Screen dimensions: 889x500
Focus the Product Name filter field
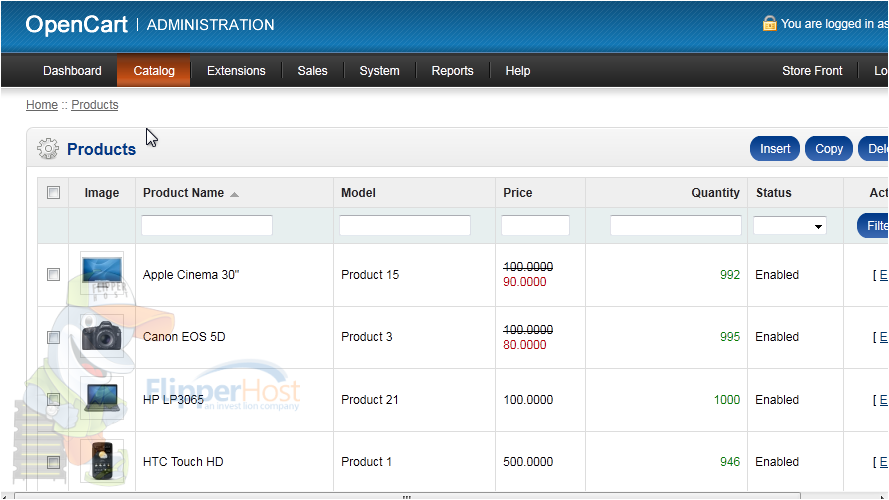(x=207, y=226)
